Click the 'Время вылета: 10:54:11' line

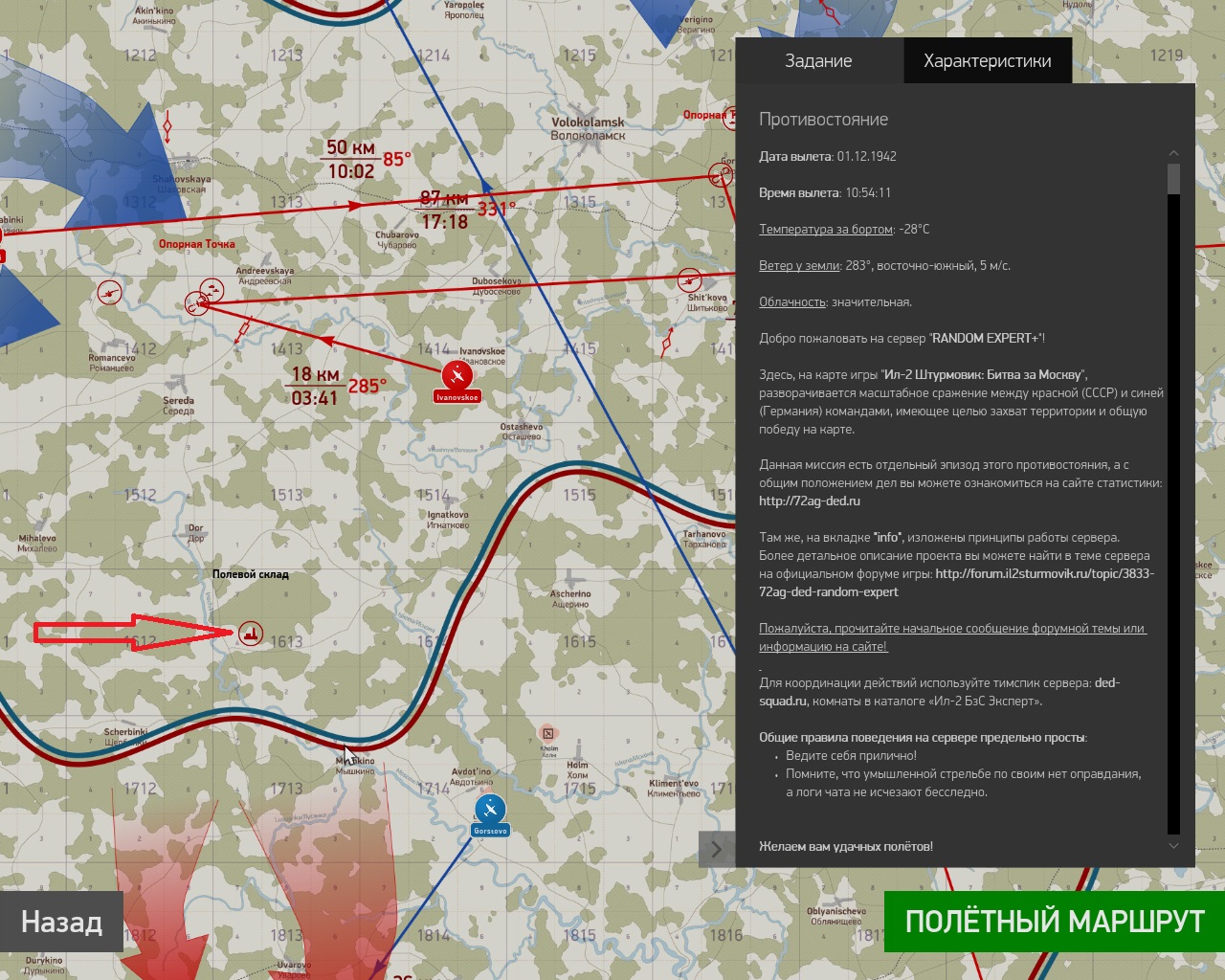825,192
